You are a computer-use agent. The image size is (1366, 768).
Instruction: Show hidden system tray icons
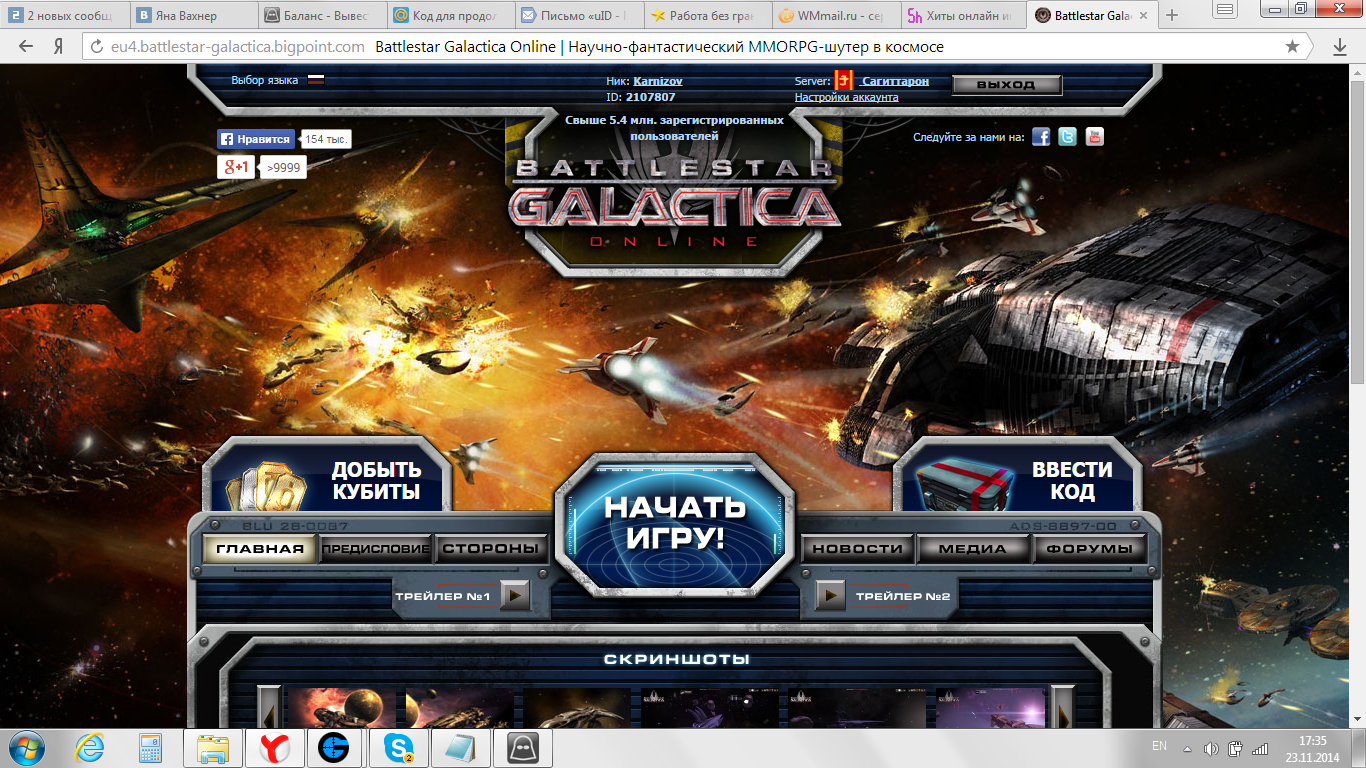pyautogui.click(x=1187, y=748)
